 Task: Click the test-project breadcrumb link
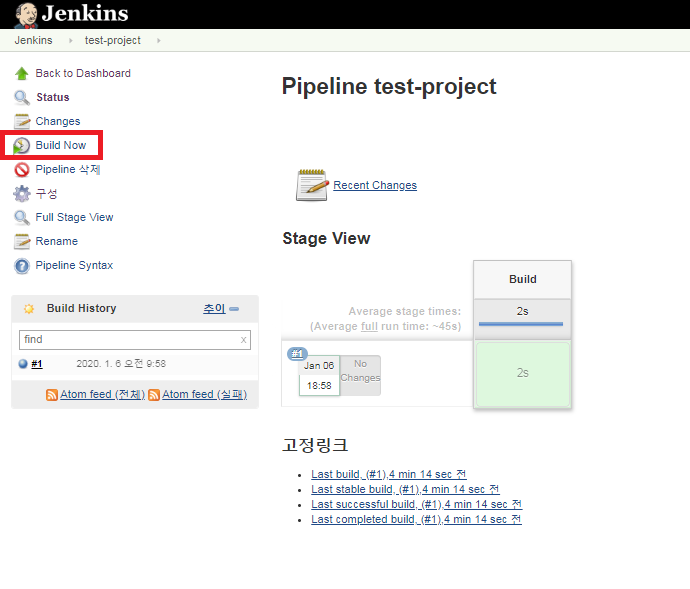(113, 40)
